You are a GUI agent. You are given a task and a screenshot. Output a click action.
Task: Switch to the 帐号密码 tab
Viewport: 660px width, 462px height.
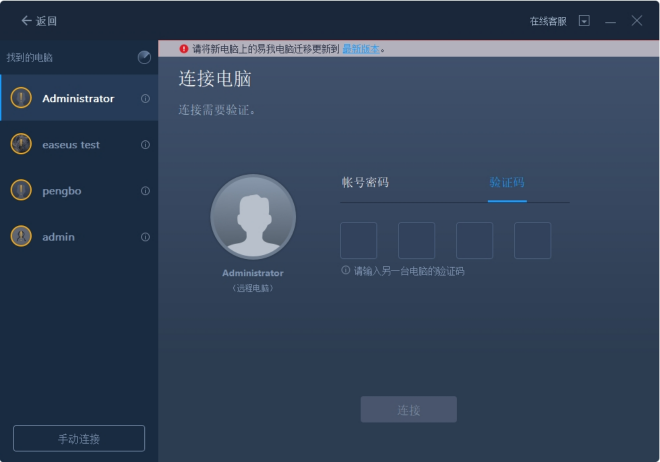coord(365,183)
